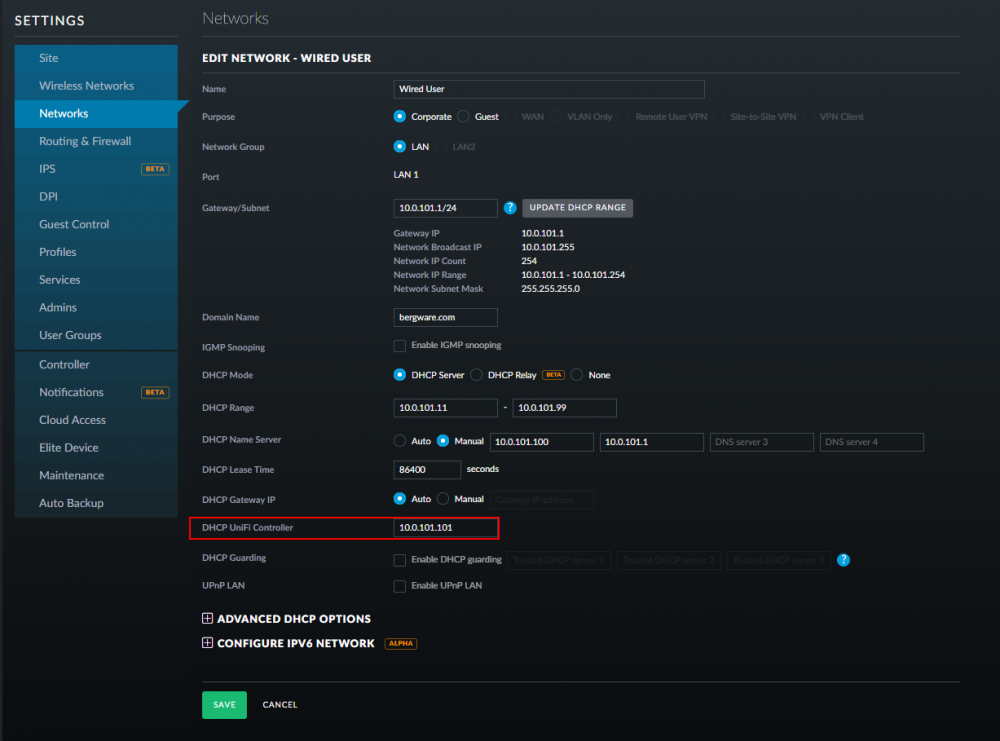Open the Site settings page
The width and height of the screenshot is (1000, 741).
coord(96,58)
